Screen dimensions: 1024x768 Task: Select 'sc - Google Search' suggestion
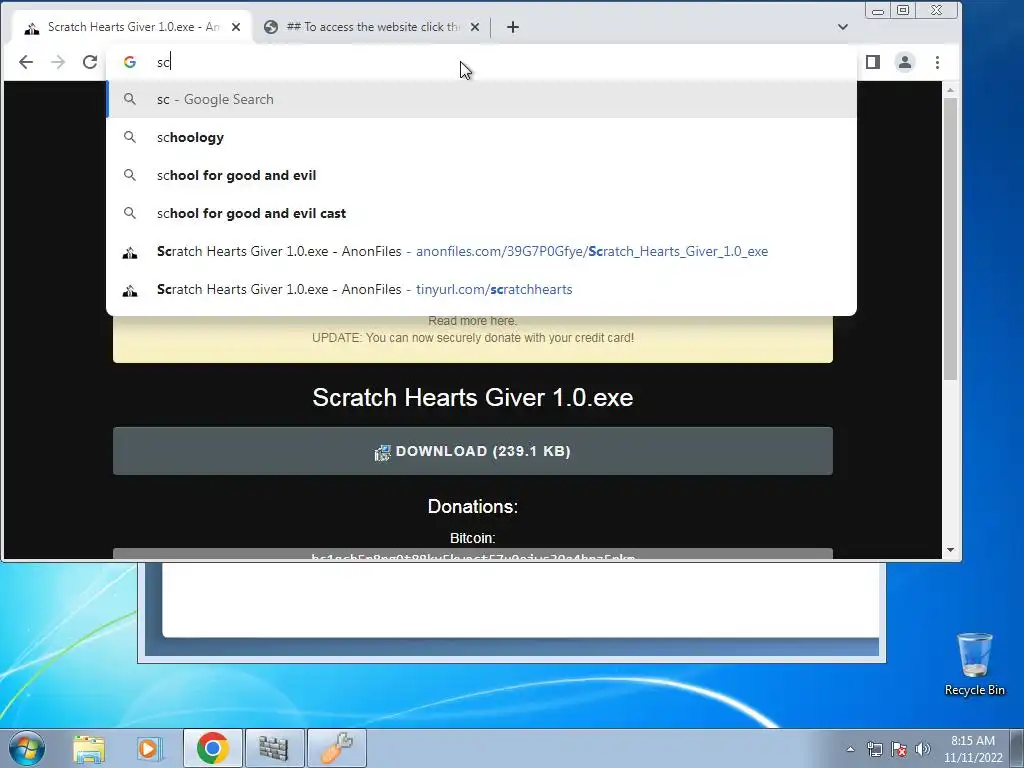[x=481, y=99]
